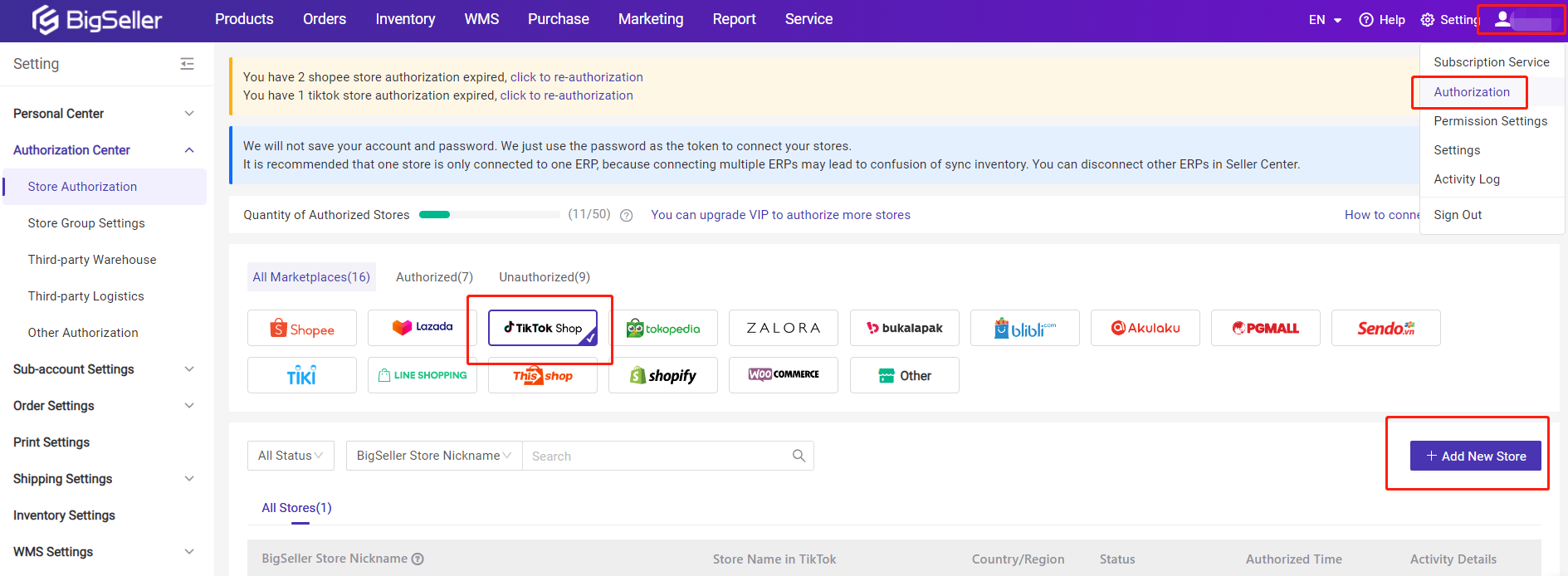
Task: Select the Shopify marketplace tile
Action: 663,375
